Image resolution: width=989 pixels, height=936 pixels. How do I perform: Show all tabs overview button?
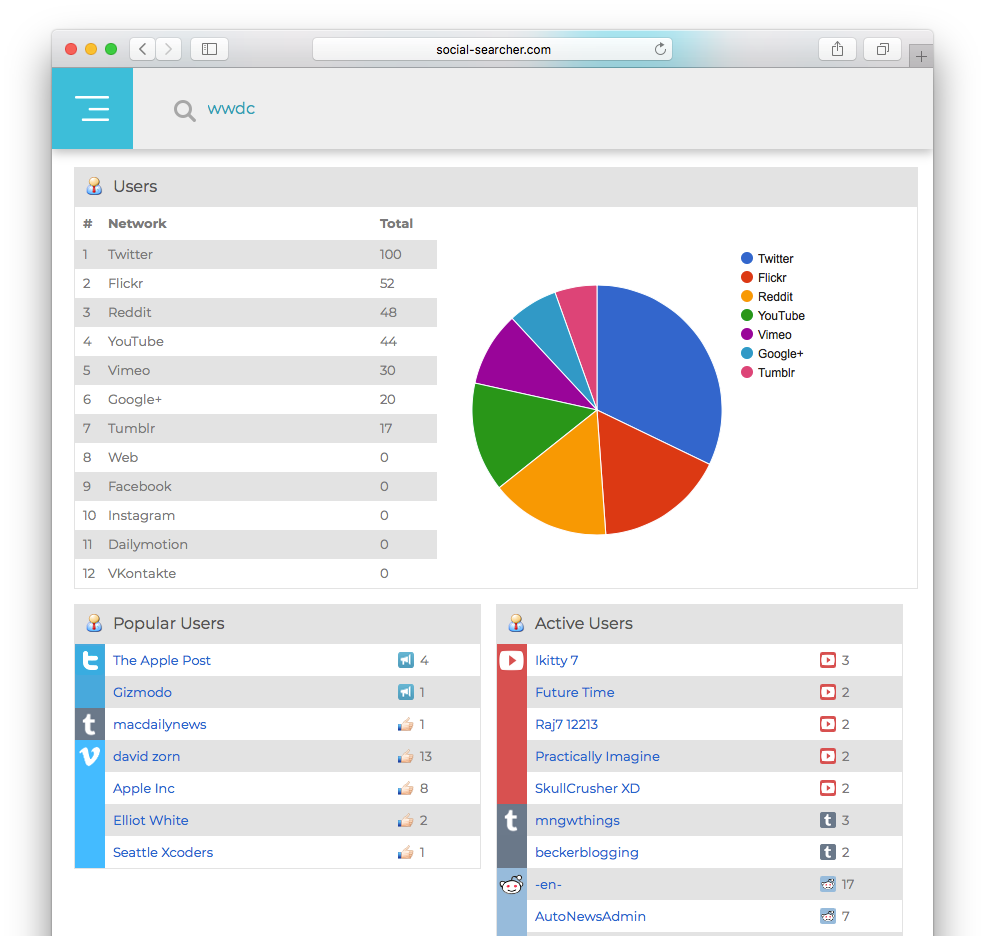click(882, 49)
